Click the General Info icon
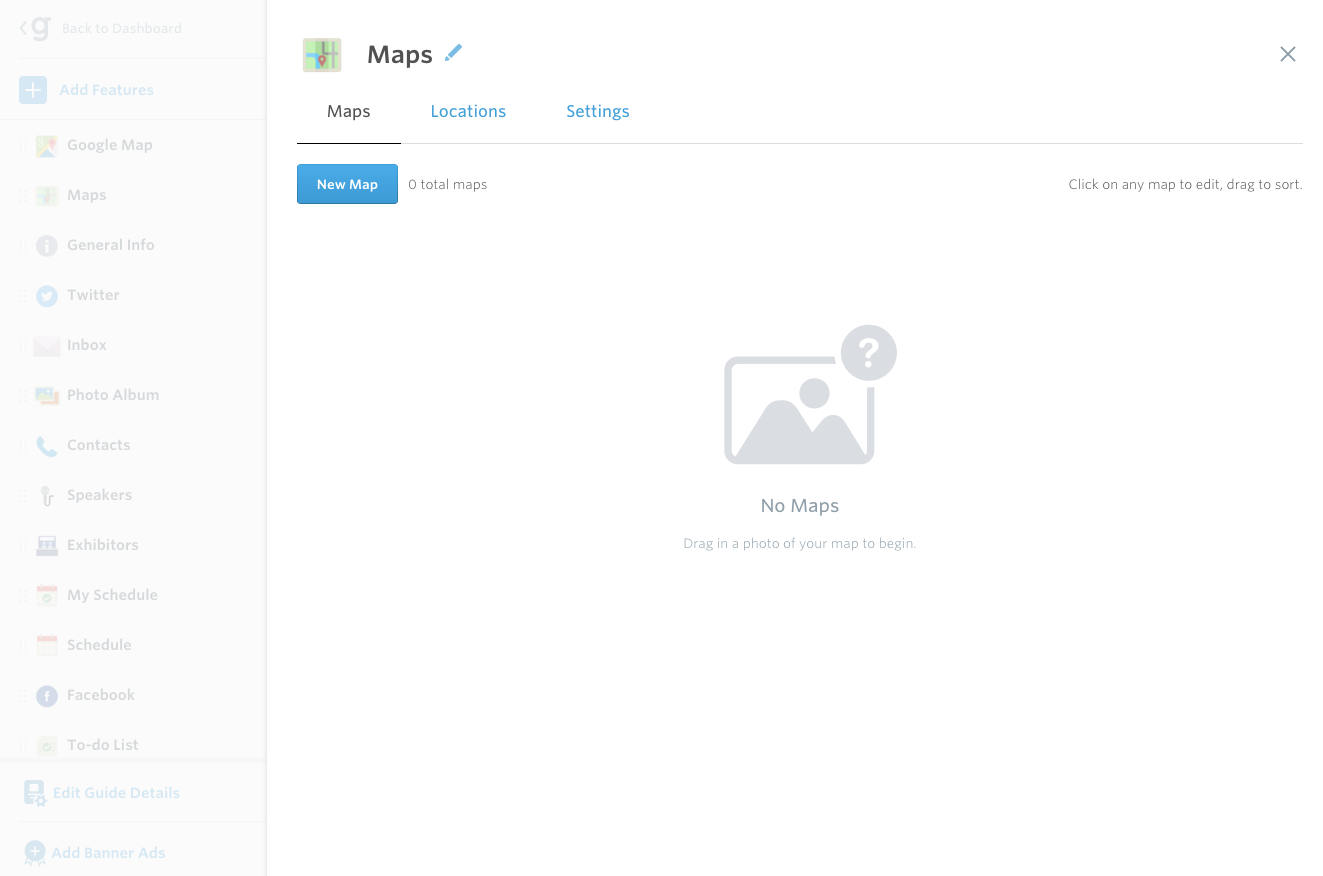Viewport: 1323px width, 876px height. point(47,245)
